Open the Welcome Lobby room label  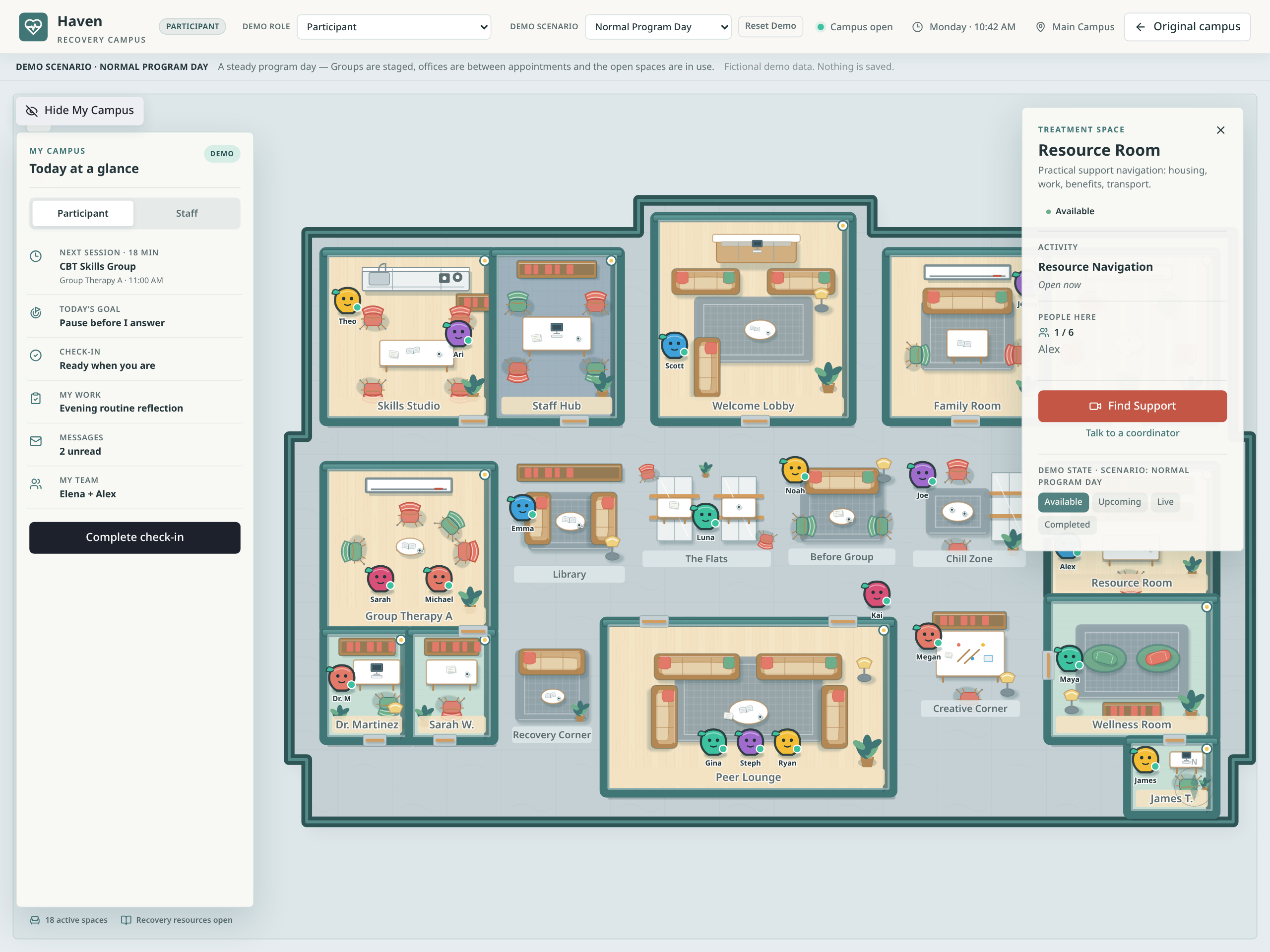[x=753, y=406]
